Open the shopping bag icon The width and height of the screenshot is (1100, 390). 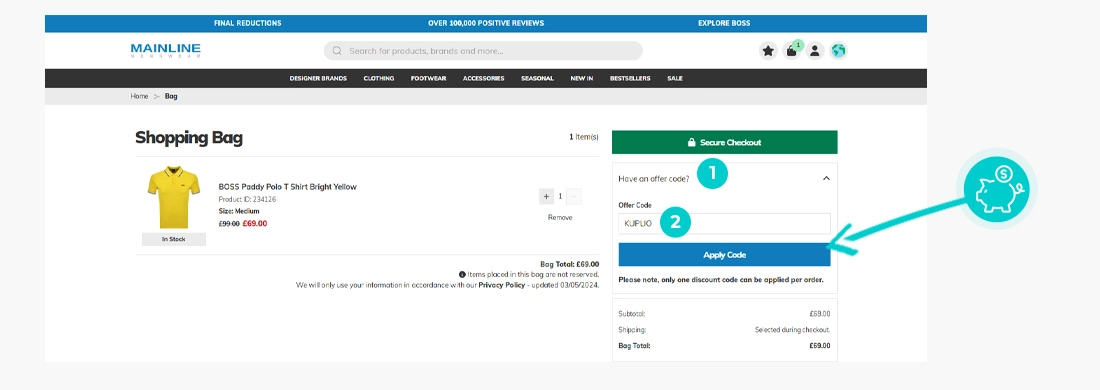click(x=791, y=51)
